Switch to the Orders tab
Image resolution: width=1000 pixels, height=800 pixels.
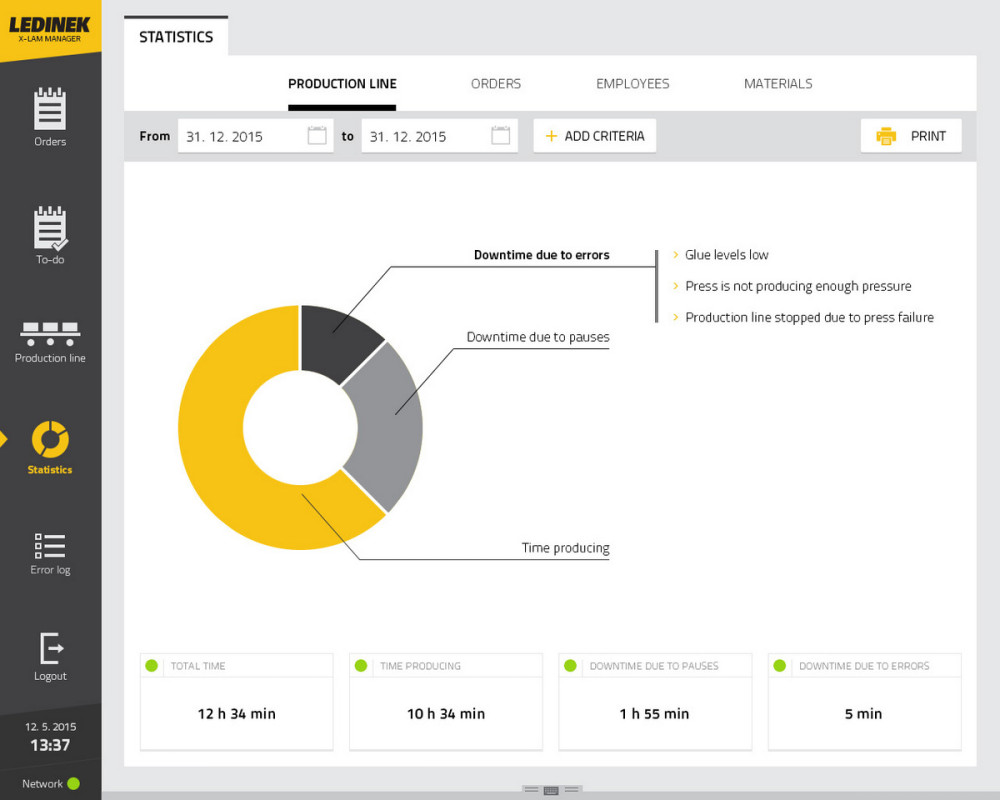[496, 84]
